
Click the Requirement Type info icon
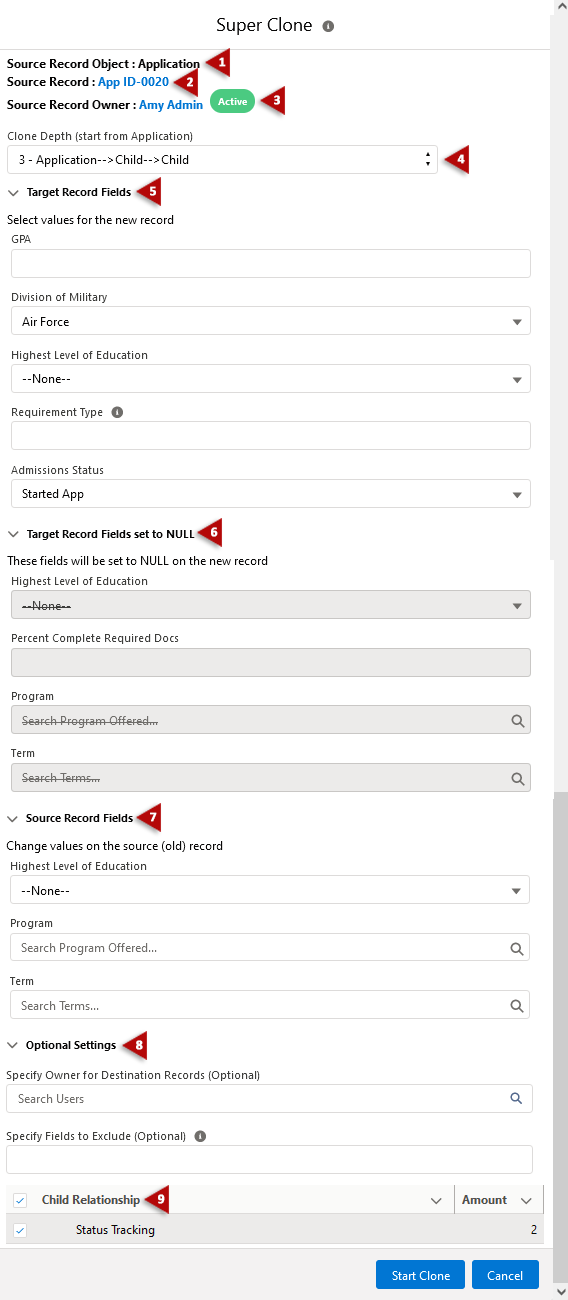click(117, 412)
